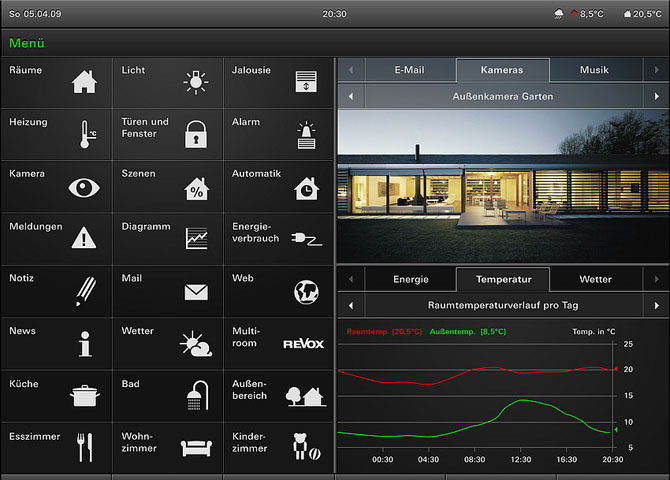Image resolution: width=670 pixels, height=480 pixels.
Task: Show next temperature diagram with right arrow
Action: [x=656, y=305]
